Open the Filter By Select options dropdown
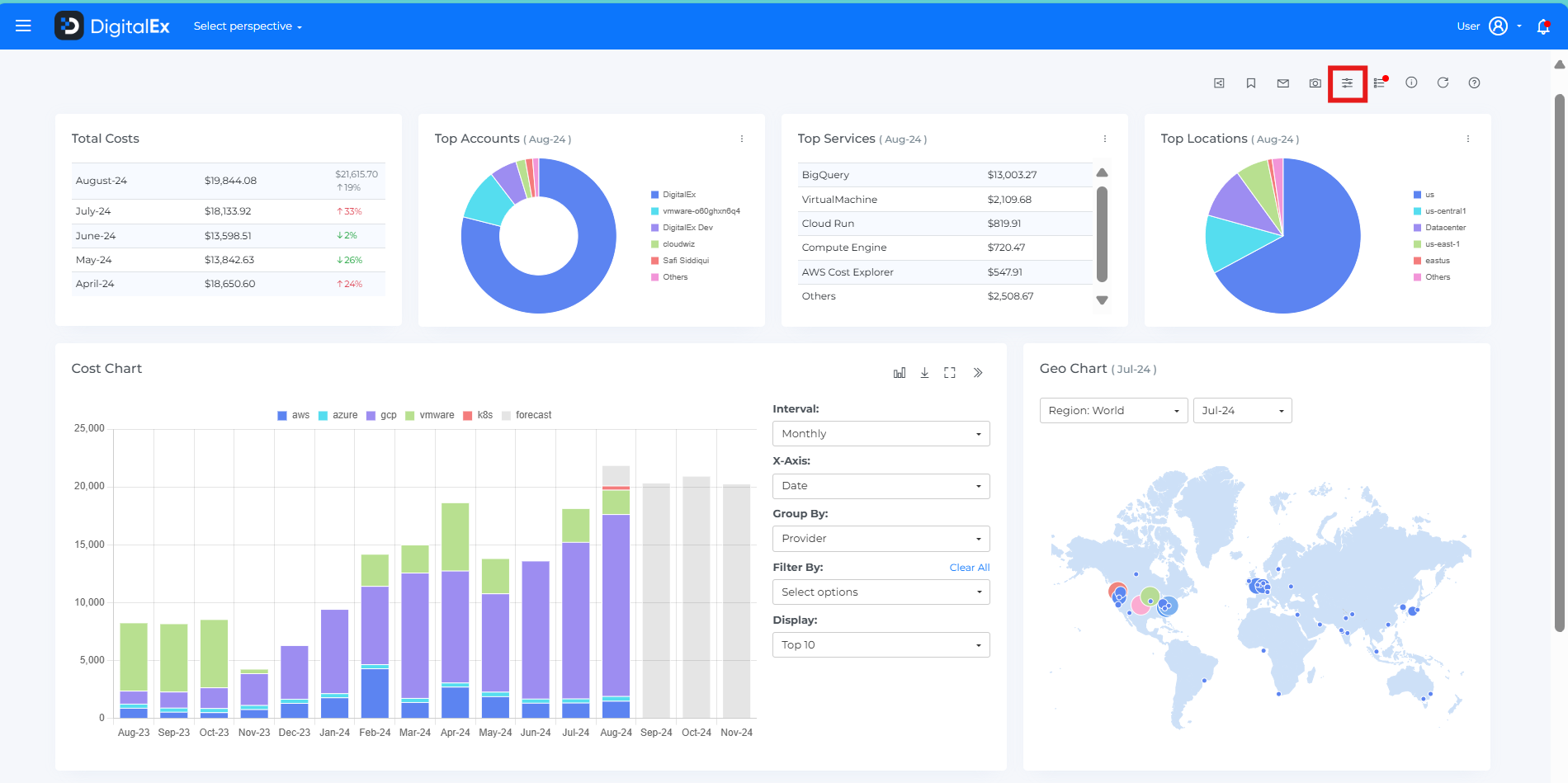The image size is (1568, 783). click(881, 592)
